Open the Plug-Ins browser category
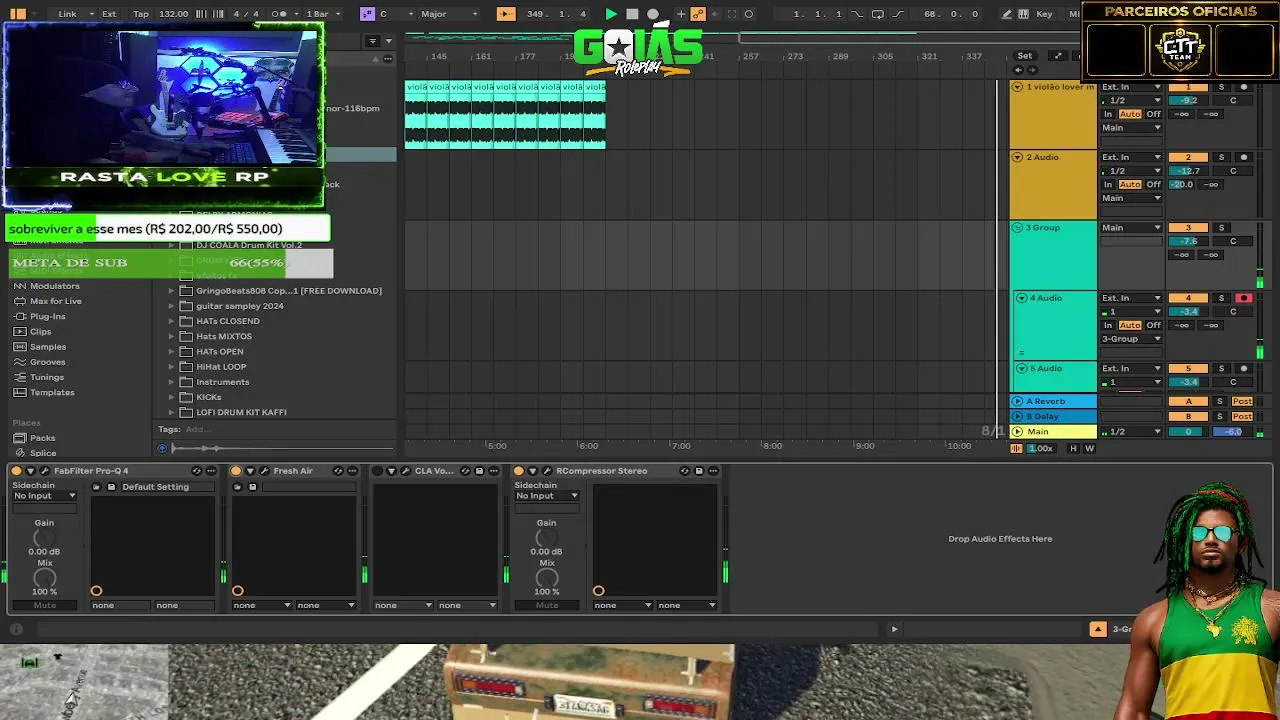The width and height of the screenshot is (1280, 720). pos(47,316)
